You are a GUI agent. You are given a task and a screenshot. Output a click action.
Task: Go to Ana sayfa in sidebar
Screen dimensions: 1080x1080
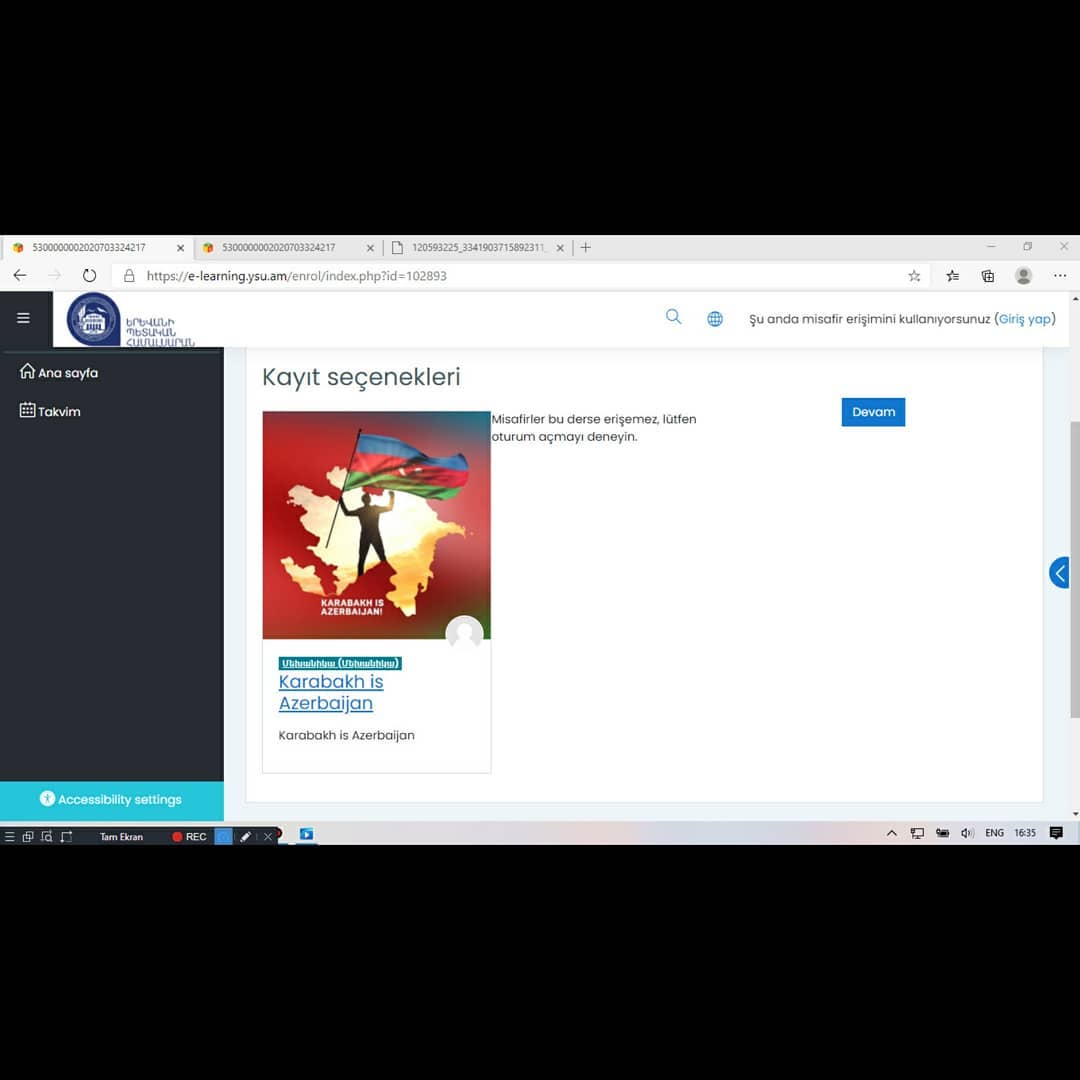coord(59,372)
